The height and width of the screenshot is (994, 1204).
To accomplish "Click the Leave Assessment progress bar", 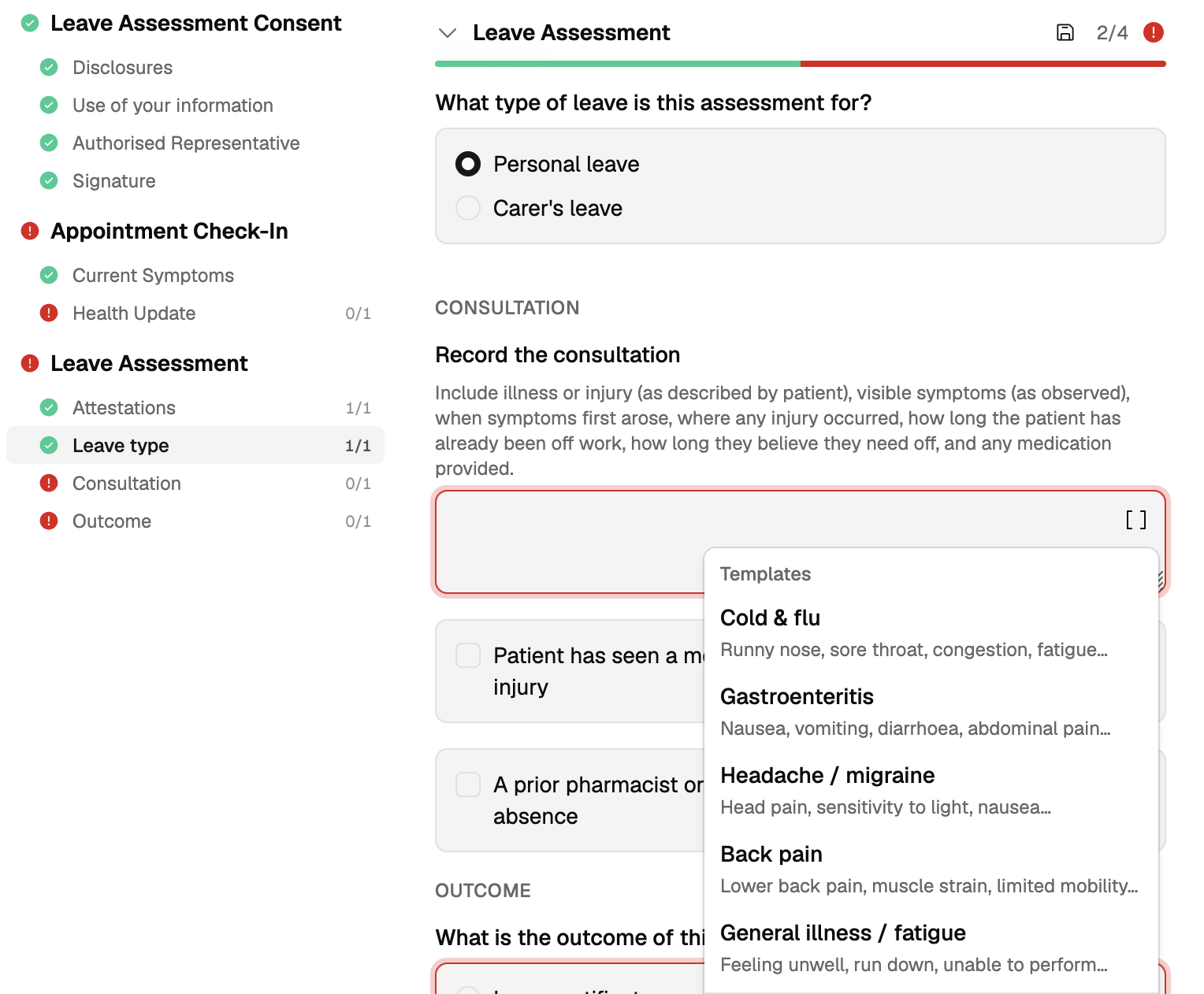I will 801,64.
